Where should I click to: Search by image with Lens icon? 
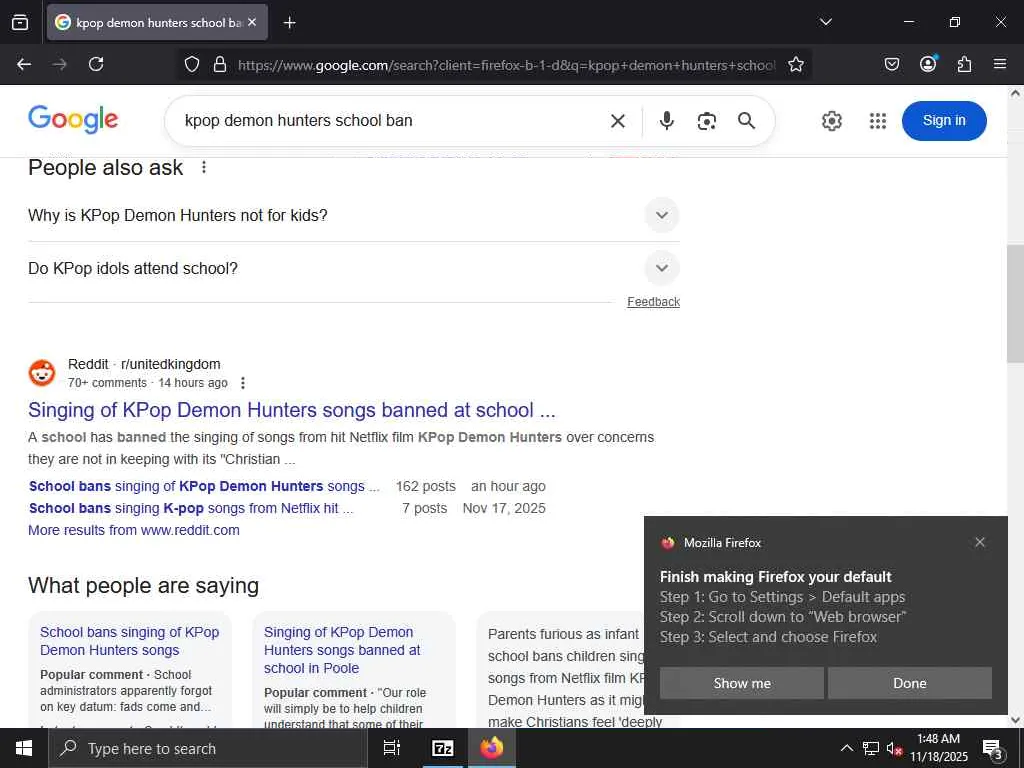[x=707, y=121]
